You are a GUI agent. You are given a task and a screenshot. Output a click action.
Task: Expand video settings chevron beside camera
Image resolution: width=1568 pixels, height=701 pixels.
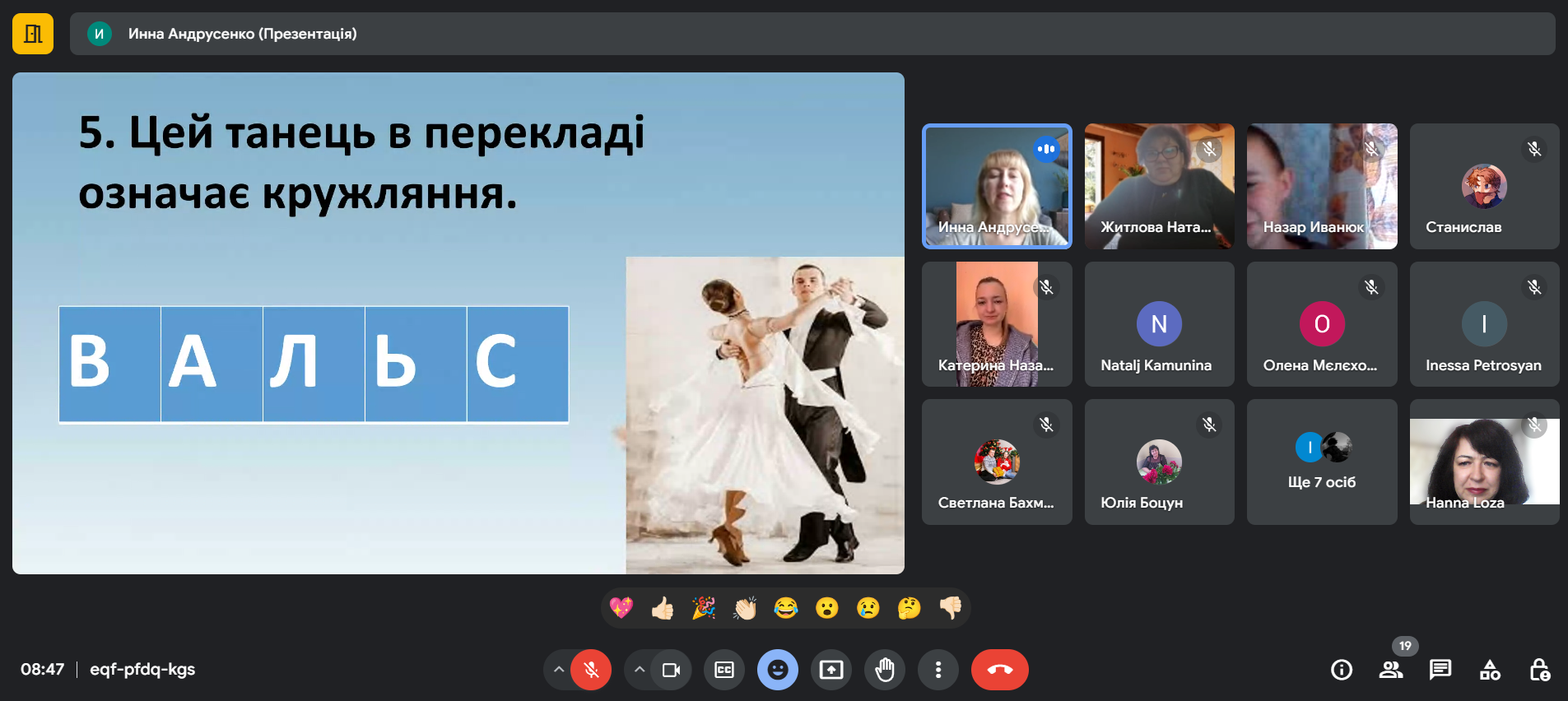pos(640,670)
